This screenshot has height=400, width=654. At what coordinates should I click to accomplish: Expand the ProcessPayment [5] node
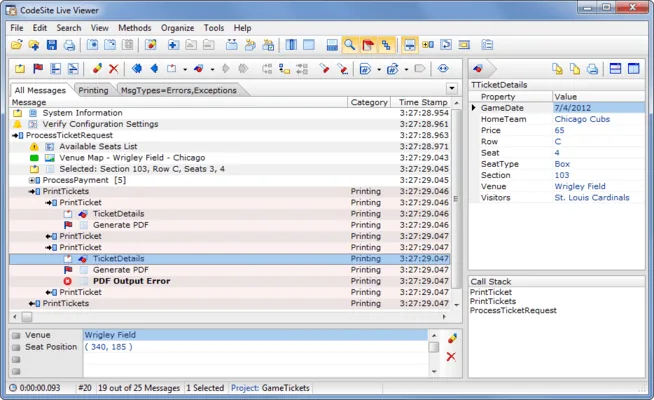(x=31, y=180)
